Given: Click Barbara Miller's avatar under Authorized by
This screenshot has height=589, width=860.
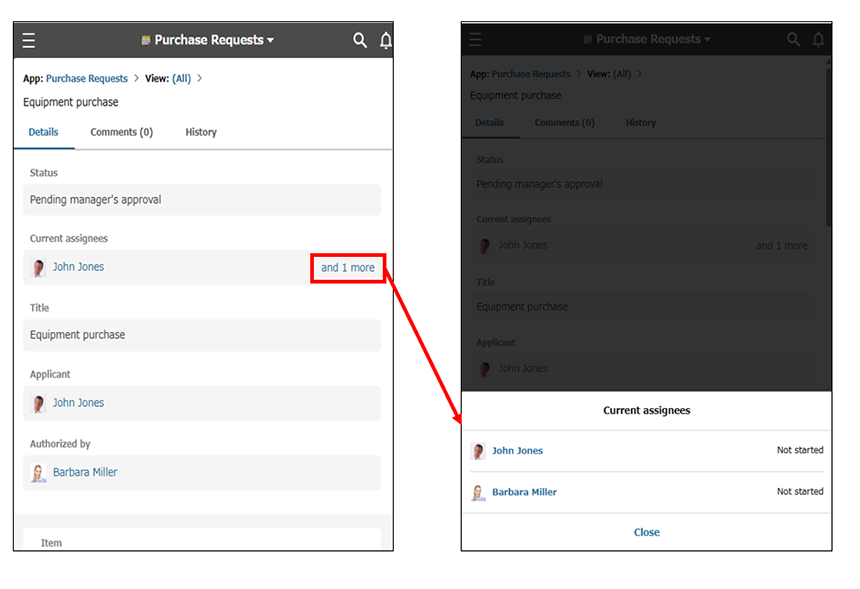Looking at the screenshot, I should pyautogui.click(x=38, y=472).
